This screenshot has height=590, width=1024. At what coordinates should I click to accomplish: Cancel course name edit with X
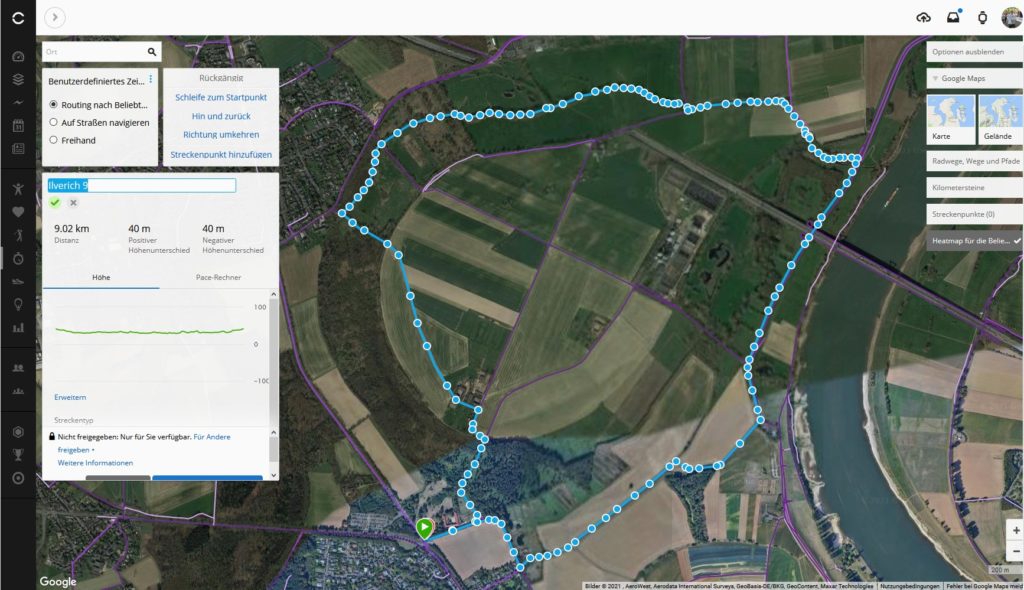[73, 203]
